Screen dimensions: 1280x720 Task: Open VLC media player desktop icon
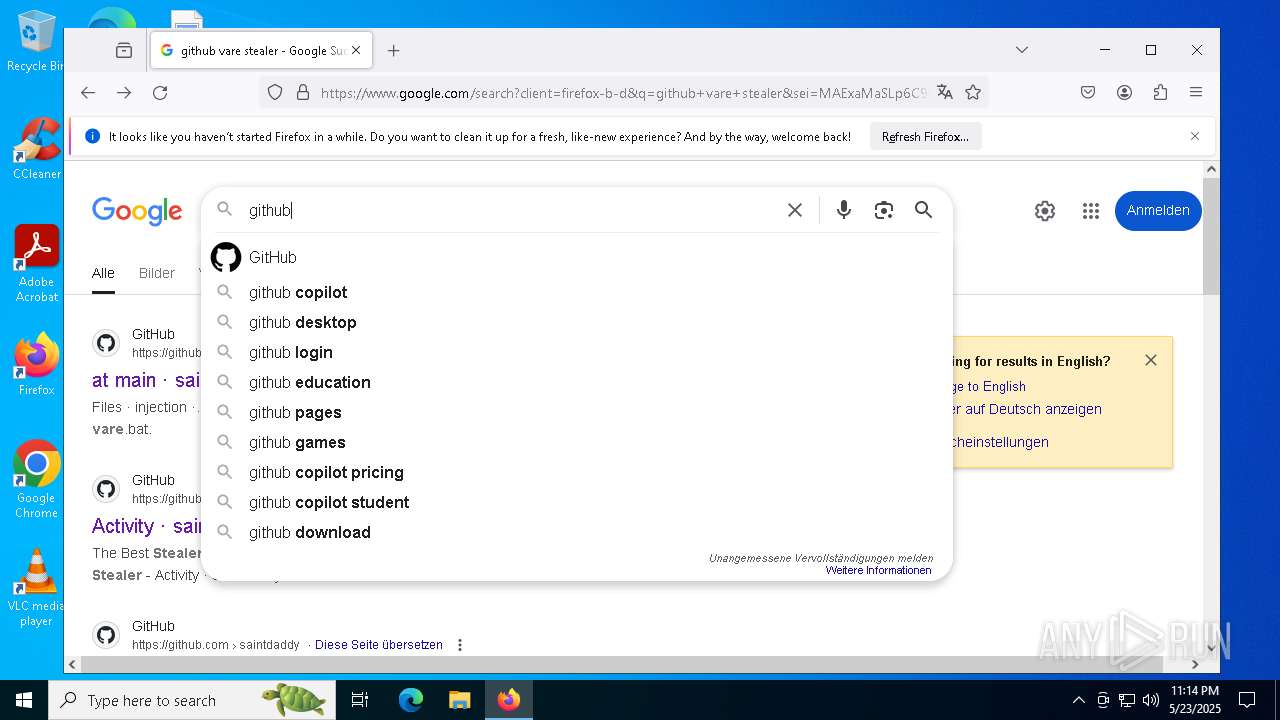pyautogui.click(x=37, y=588)
